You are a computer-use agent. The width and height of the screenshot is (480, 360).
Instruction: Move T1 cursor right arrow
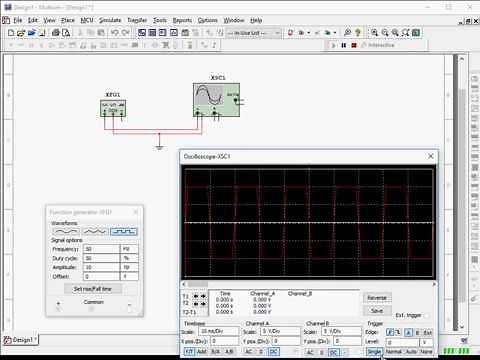[203, 296]
